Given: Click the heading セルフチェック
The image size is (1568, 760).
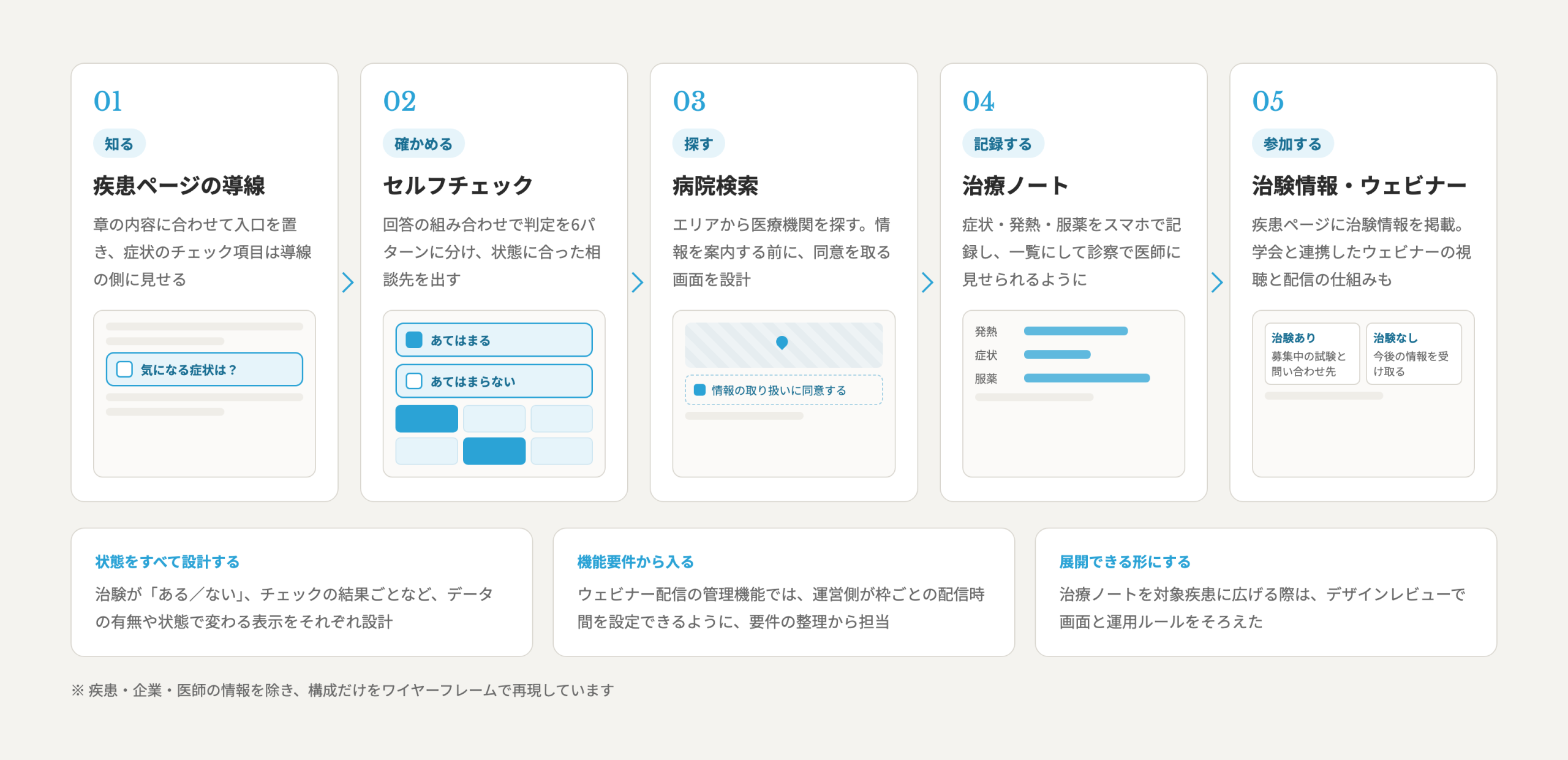Looking at the screenshot, I should (458, 185).
